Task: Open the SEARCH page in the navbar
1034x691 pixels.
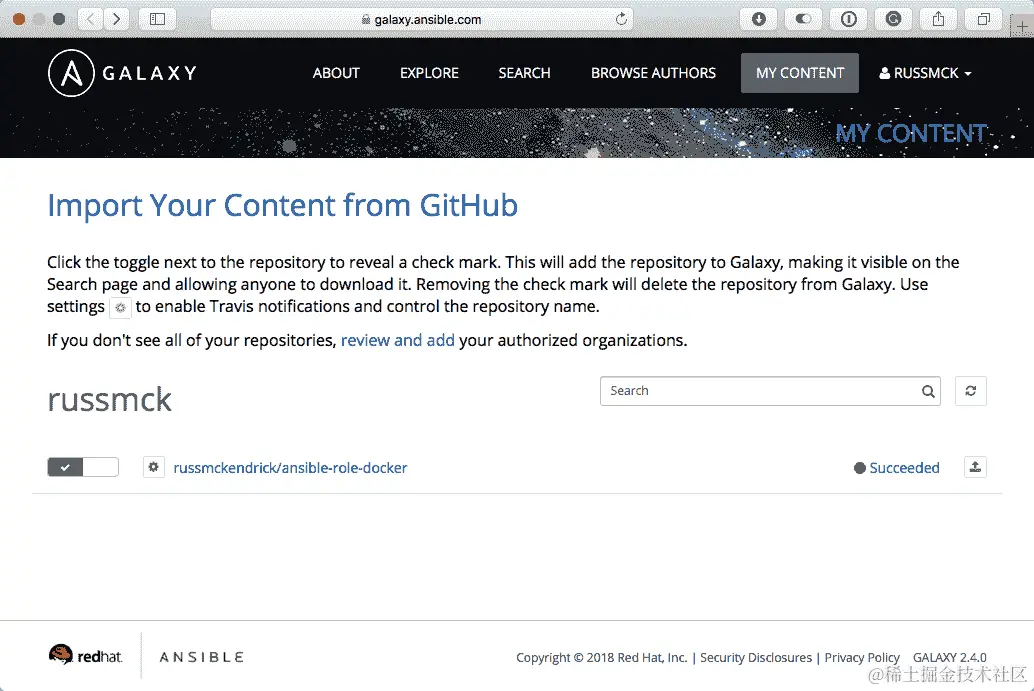Action: [524, 73]
